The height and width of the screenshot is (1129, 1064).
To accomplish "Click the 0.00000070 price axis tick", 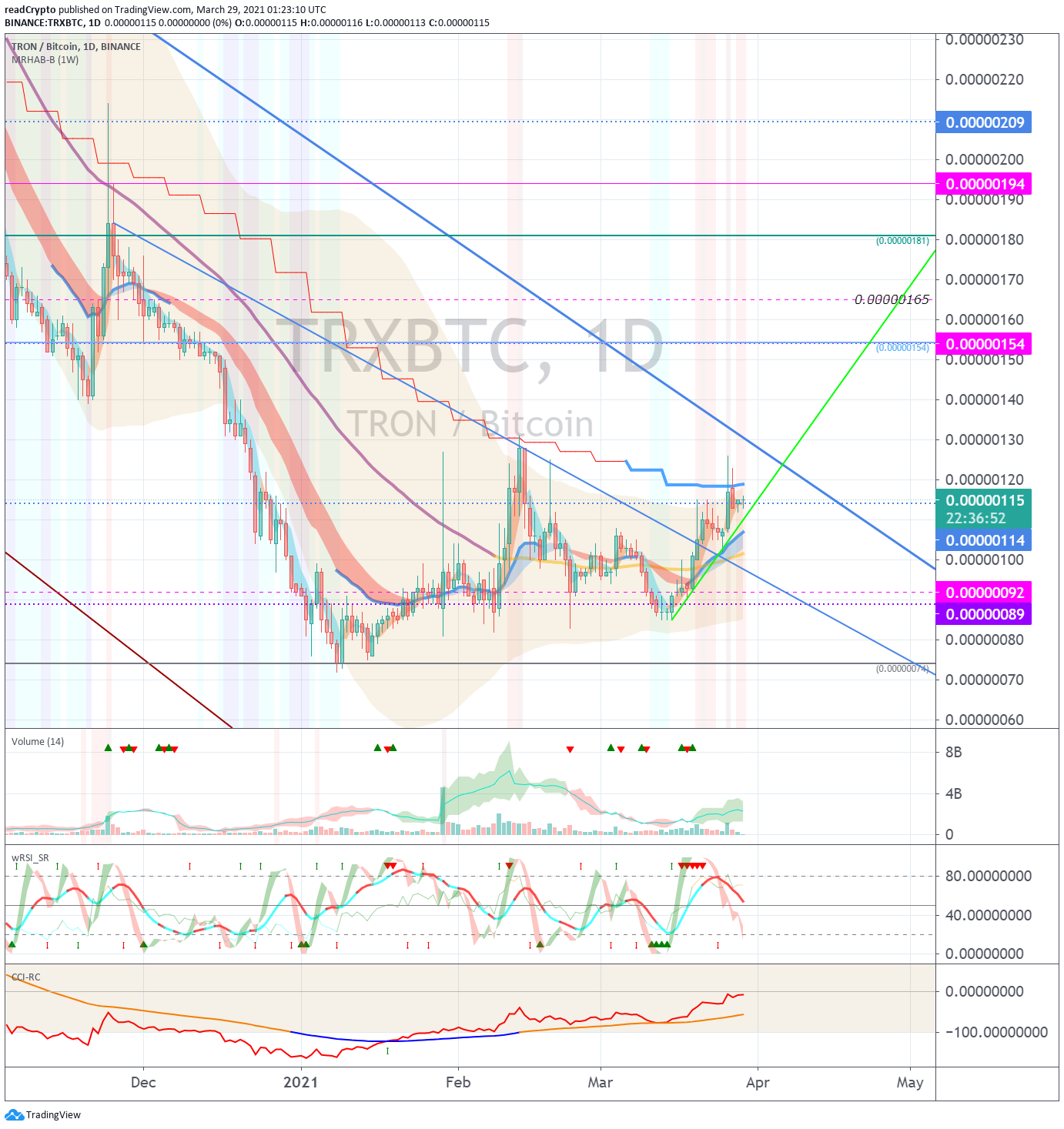I will [985, 680].
